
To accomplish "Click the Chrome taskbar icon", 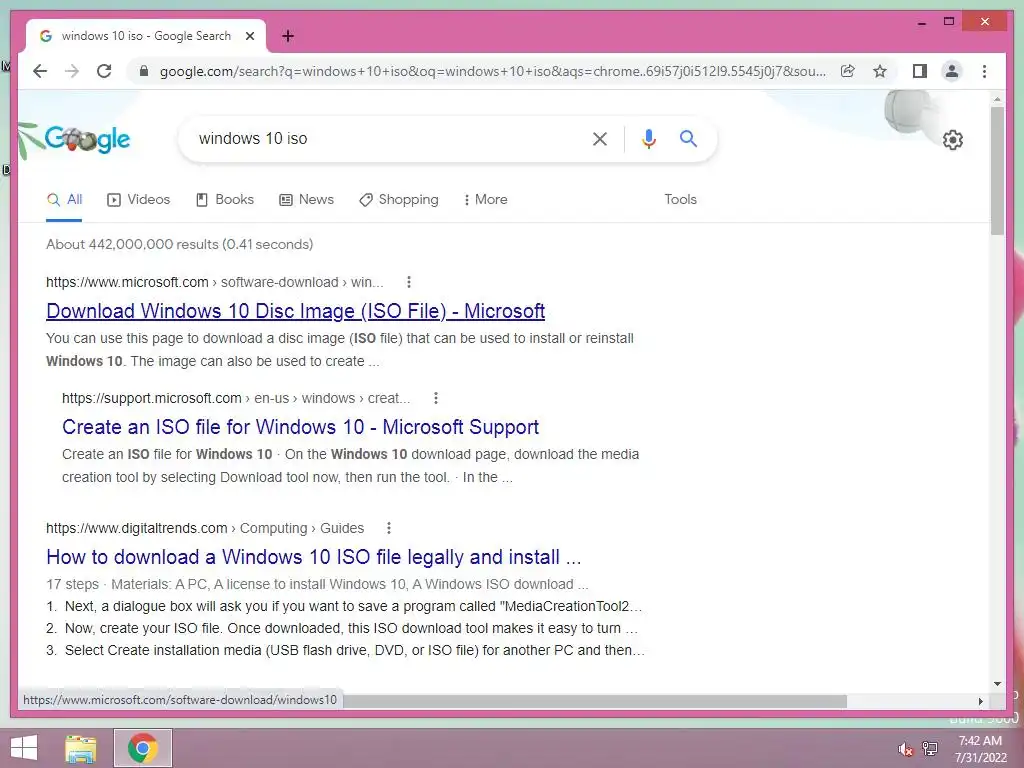I will tap(143, 748).
